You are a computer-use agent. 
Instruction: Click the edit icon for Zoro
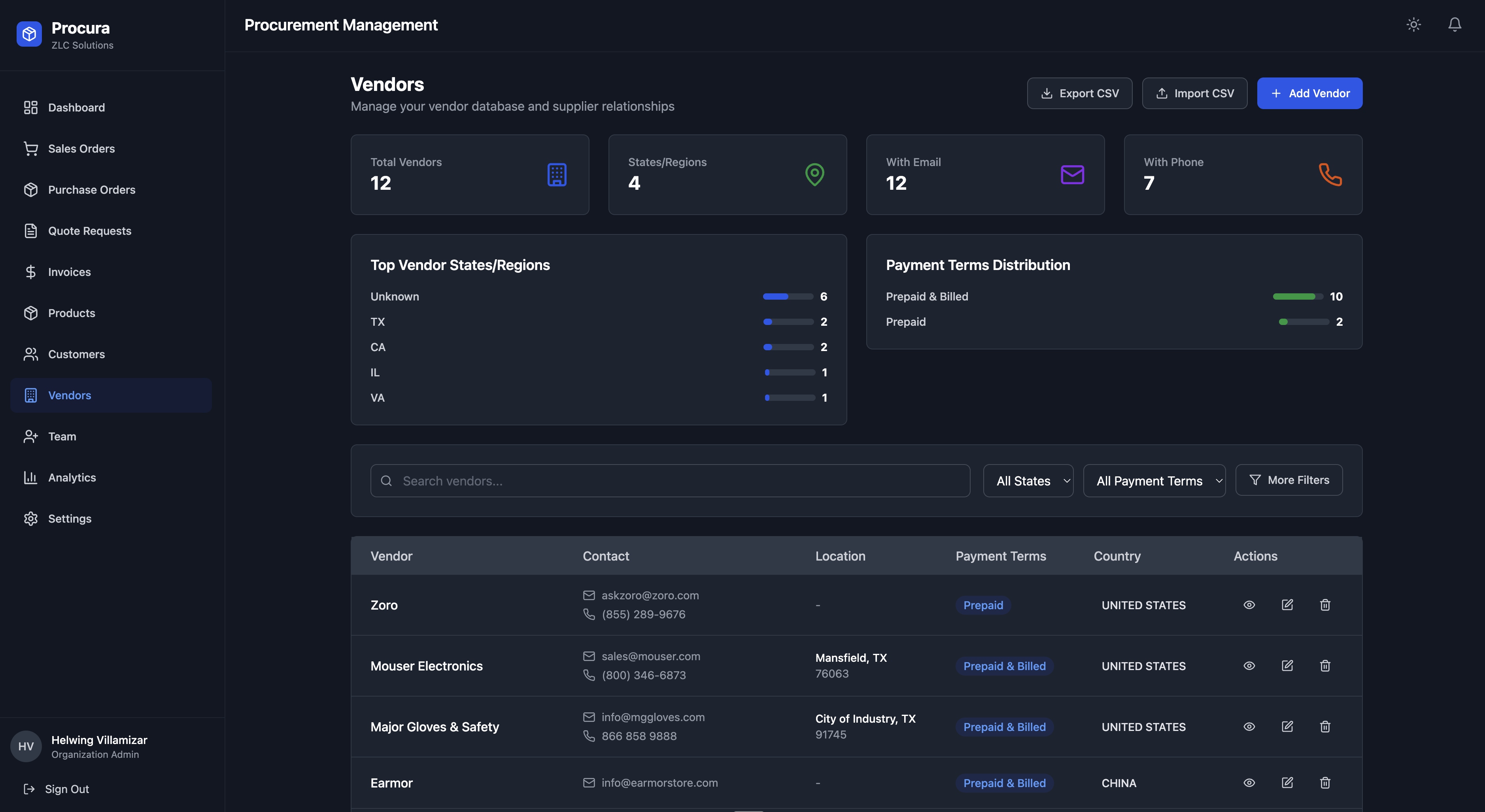coord(1287,604)
